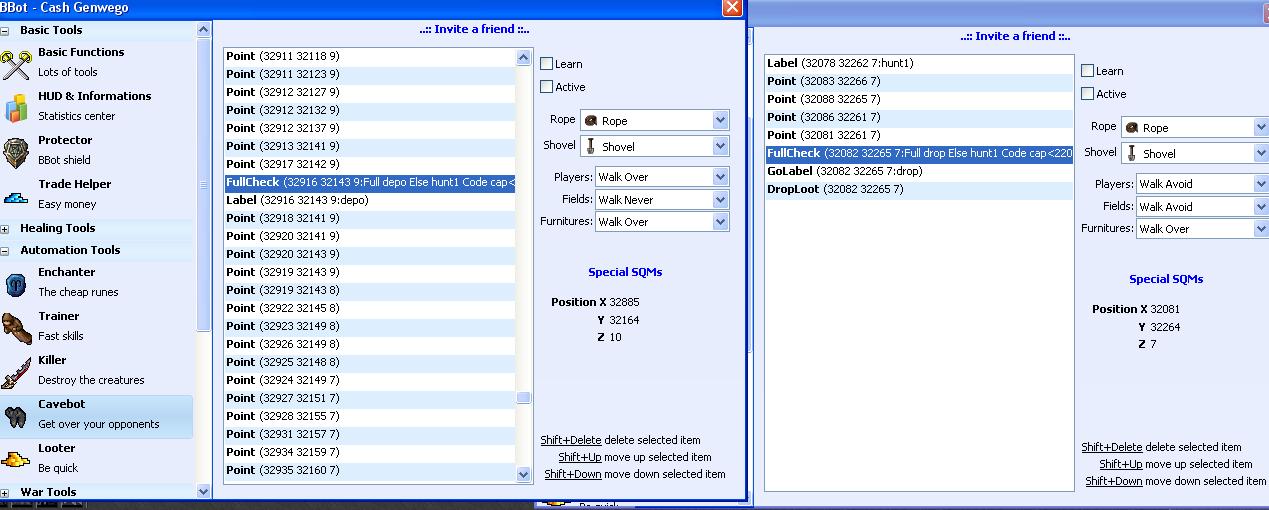The image size is (1269, 510).
Task: Open the Trainer skills icon
Action: click(x=17, y=327)
